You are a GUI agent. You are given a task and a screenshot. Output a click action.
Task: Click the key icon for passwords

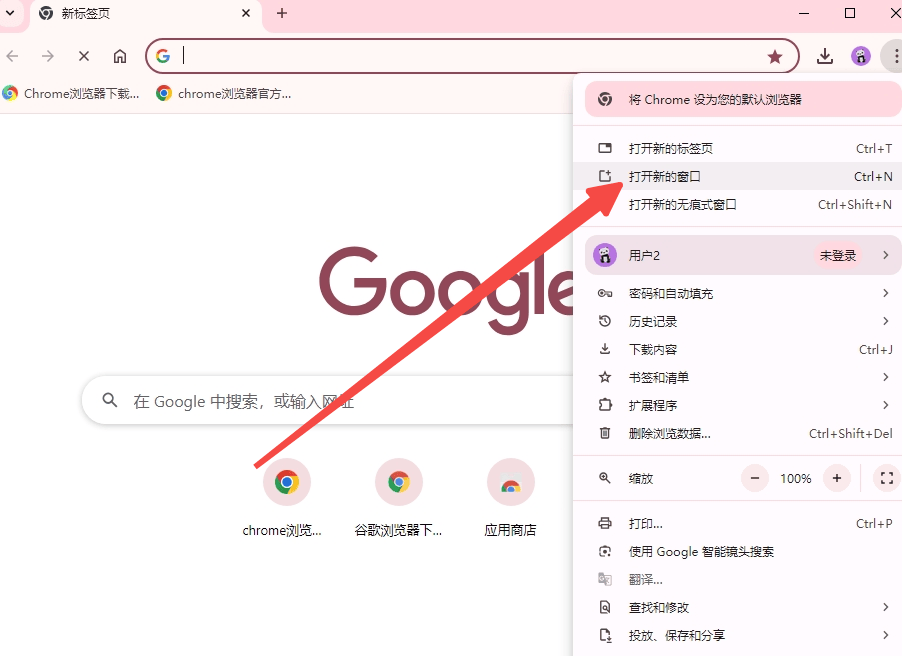click(x=605, y=293)
